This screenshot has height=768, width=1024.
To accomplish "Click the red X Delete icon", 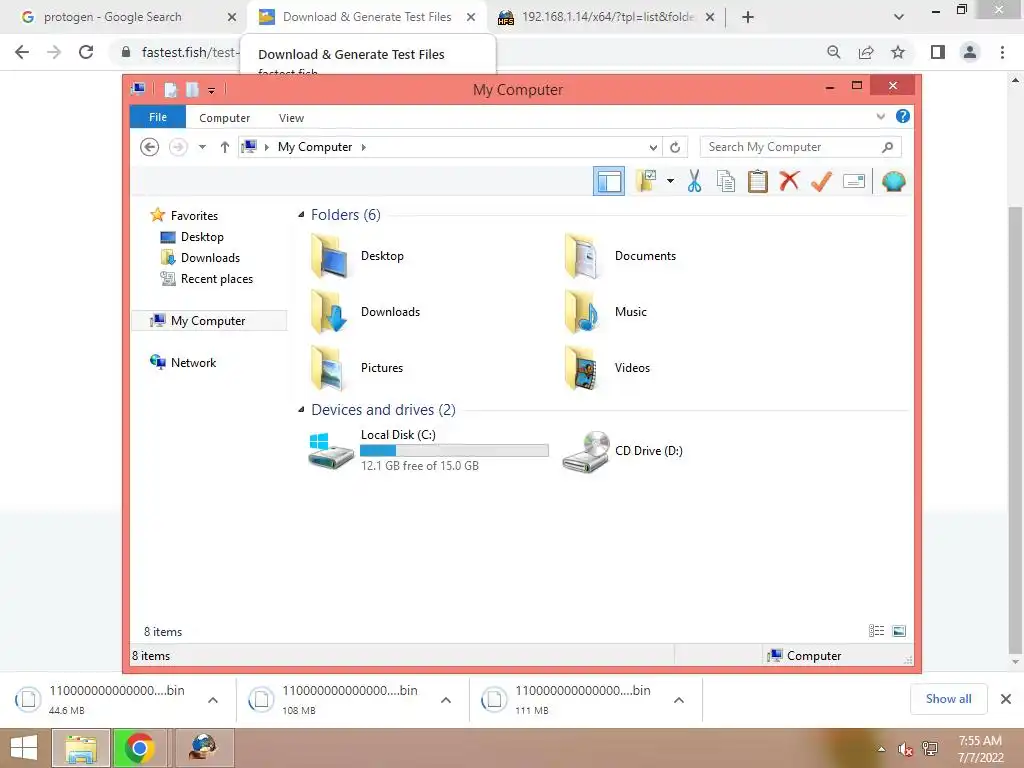I will 789,181.
